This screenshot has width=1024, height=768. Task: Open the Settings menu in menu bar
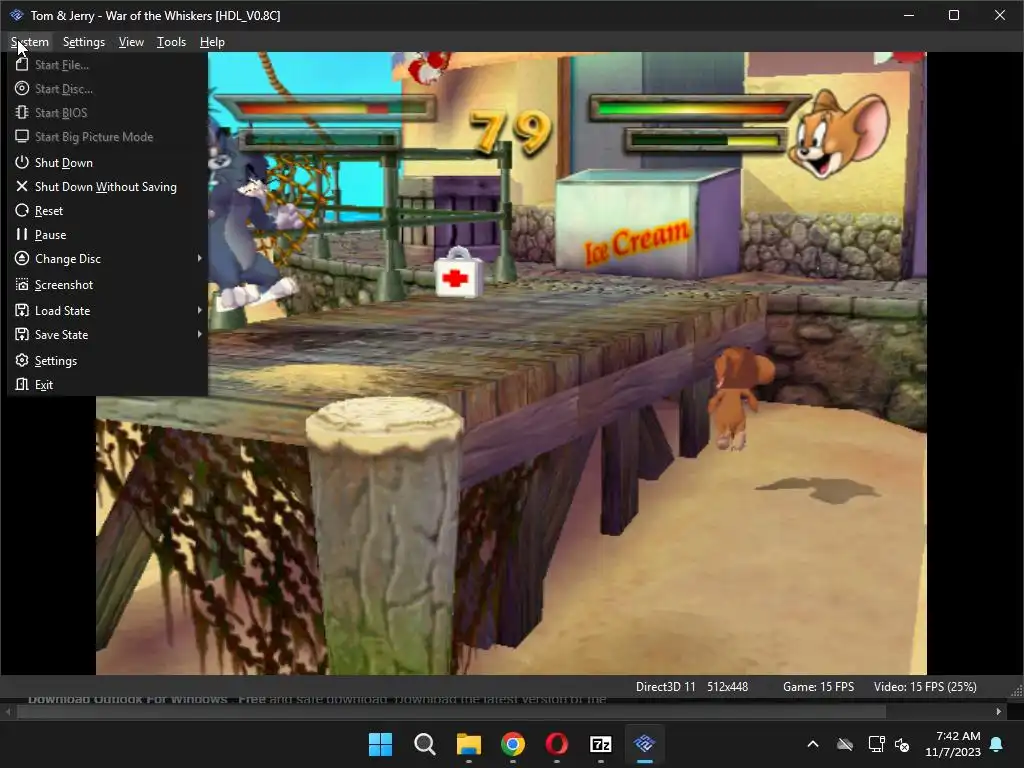click(84, 42)
